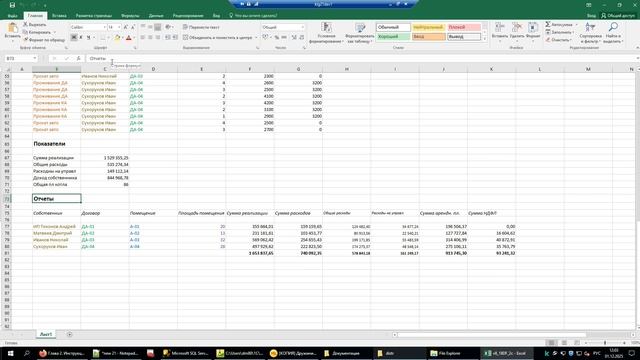This screenshot has width=640, height=360.
Task: Decrease indent in the alignment group
Action: tap(168, 38)
